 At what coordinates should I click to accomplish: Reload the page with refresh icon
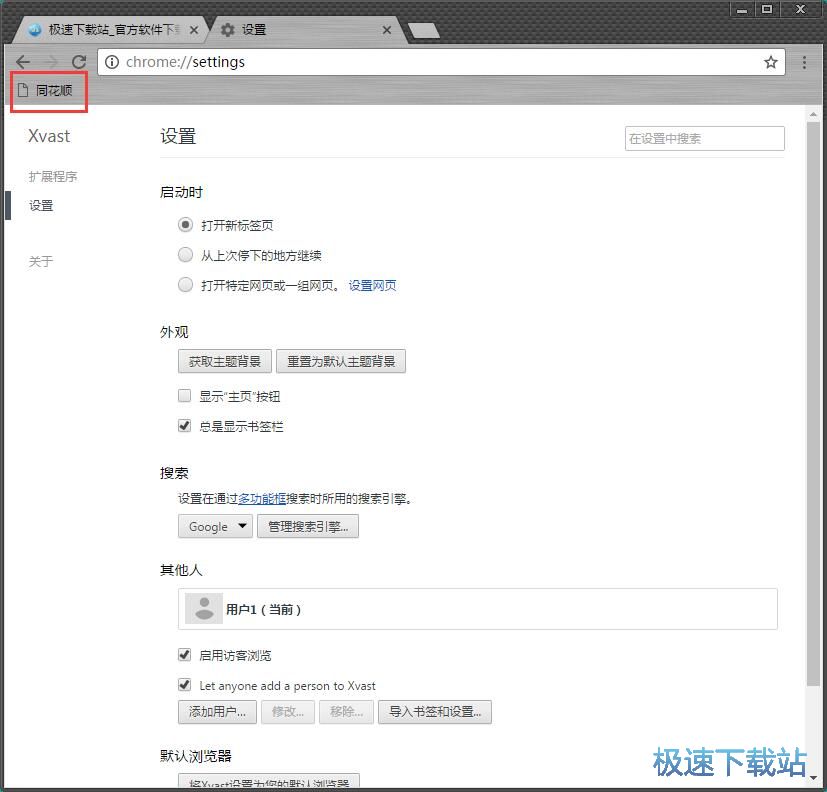(x=79, y=62)
